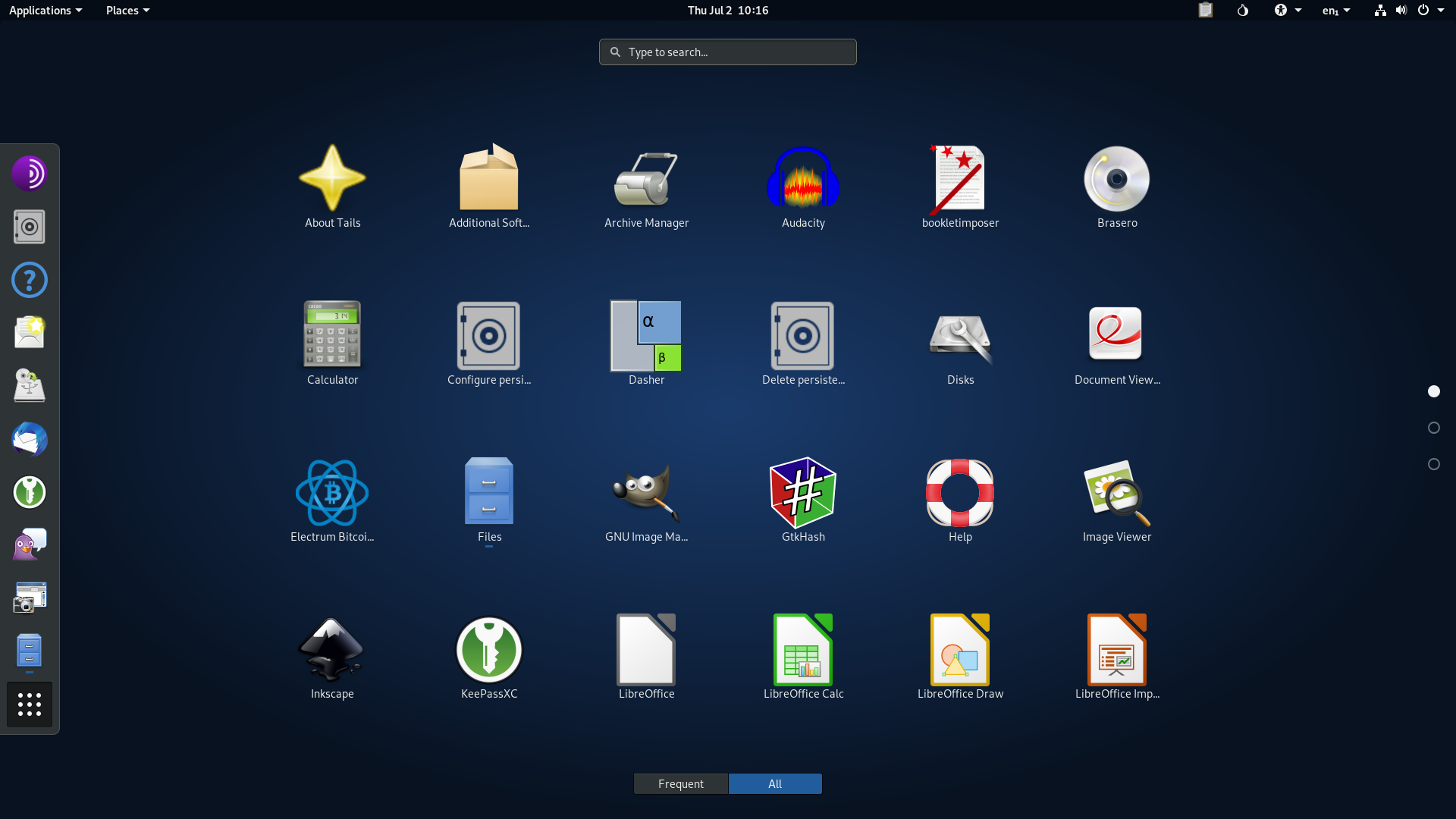This screenshot has height=819, width=1456.
Task: Open Thunderbird mail in the dock
Action: [30, 439]
